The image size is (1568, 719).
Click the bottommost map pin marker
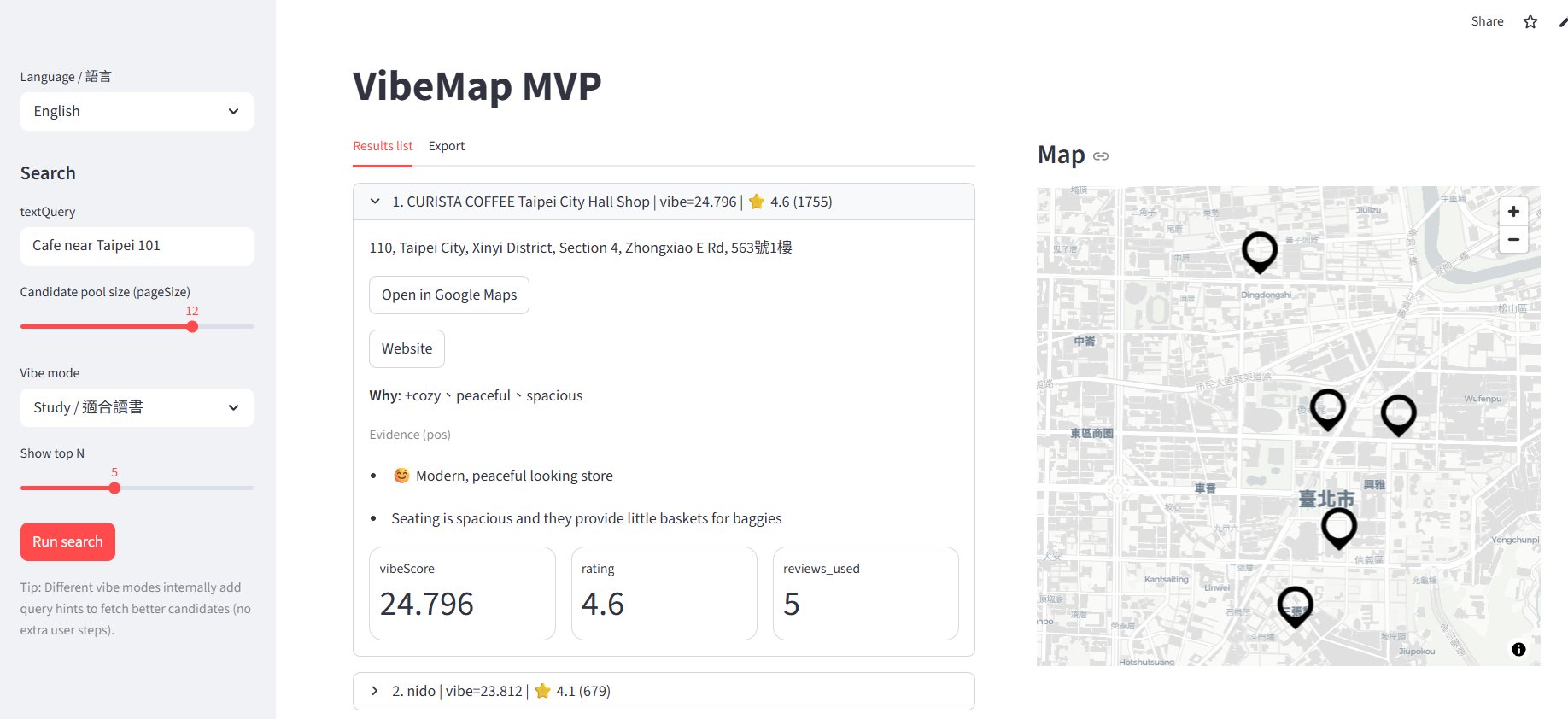[x=1295, y=605]
